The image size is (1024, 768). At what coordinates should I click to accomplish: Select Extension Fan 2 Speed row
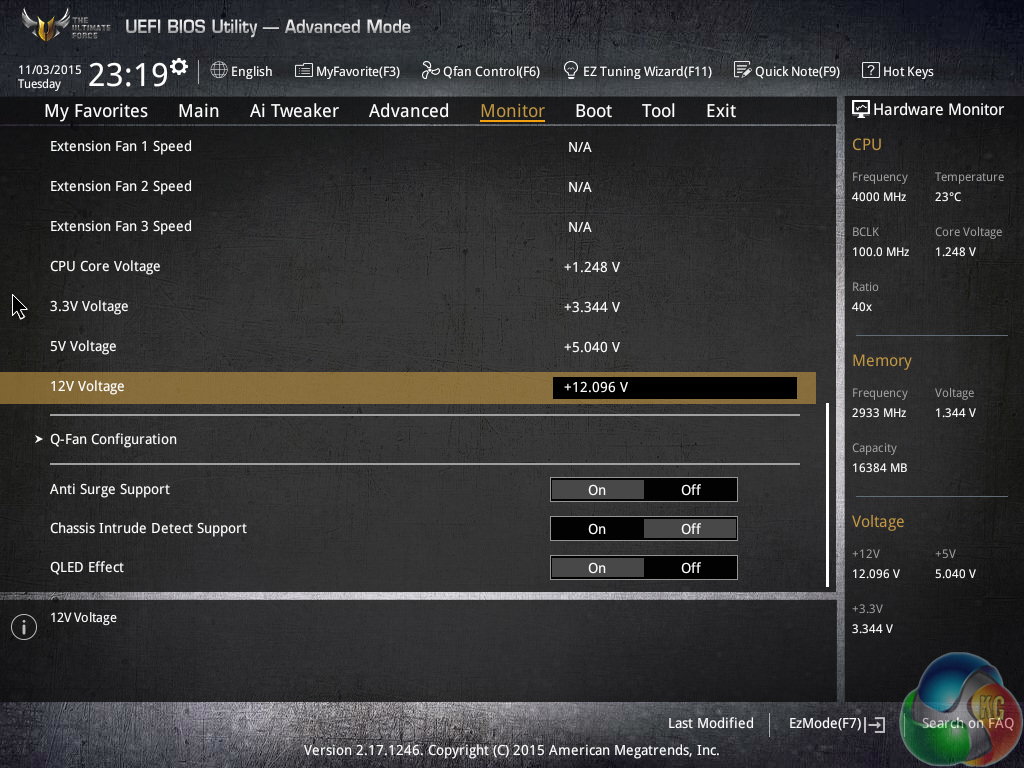point(408,187)
